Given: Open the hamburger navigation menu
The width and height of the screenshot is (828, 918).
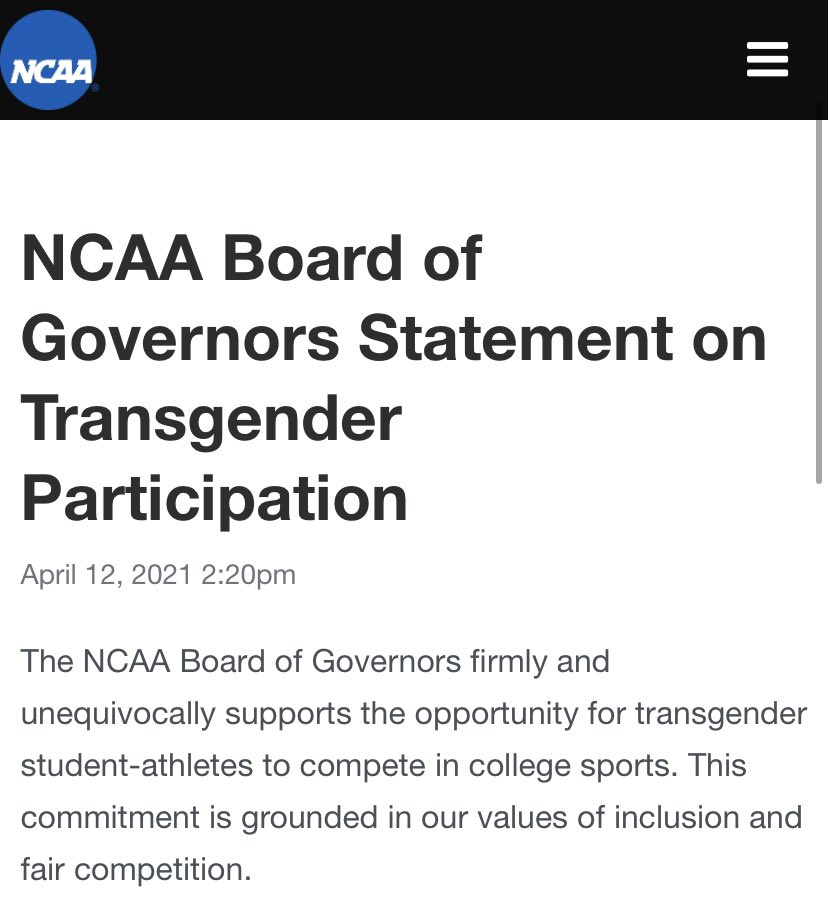Looking at the screenshot, I should pos(767,60).
